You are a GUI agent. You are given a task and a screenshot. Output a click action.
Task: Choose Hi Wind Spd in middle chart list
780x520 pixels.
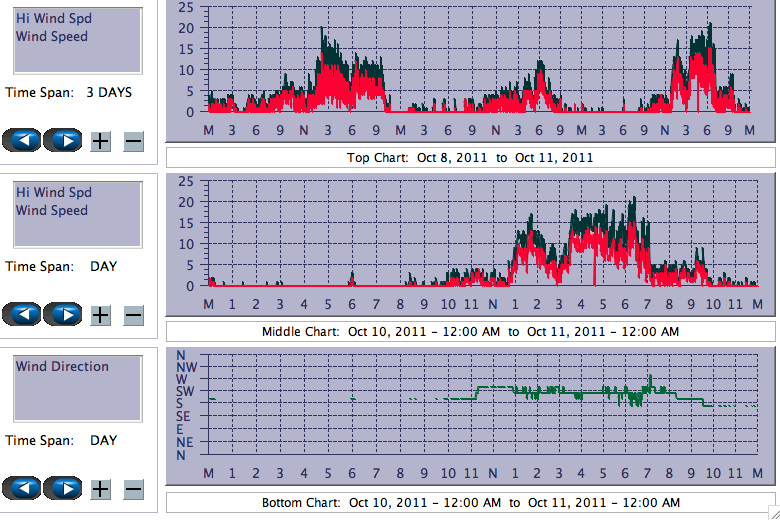tap(53, 192)
